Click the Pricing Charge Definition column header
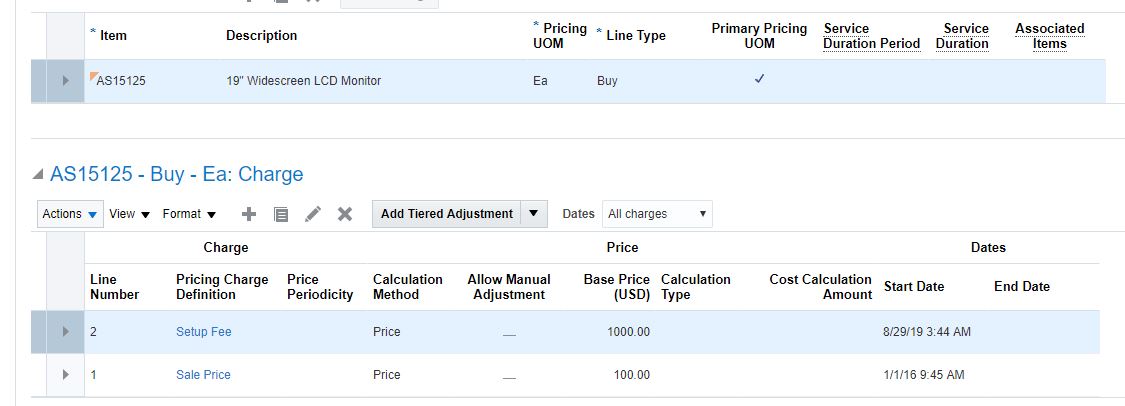 pyautogui.click(x=222, y=287)
